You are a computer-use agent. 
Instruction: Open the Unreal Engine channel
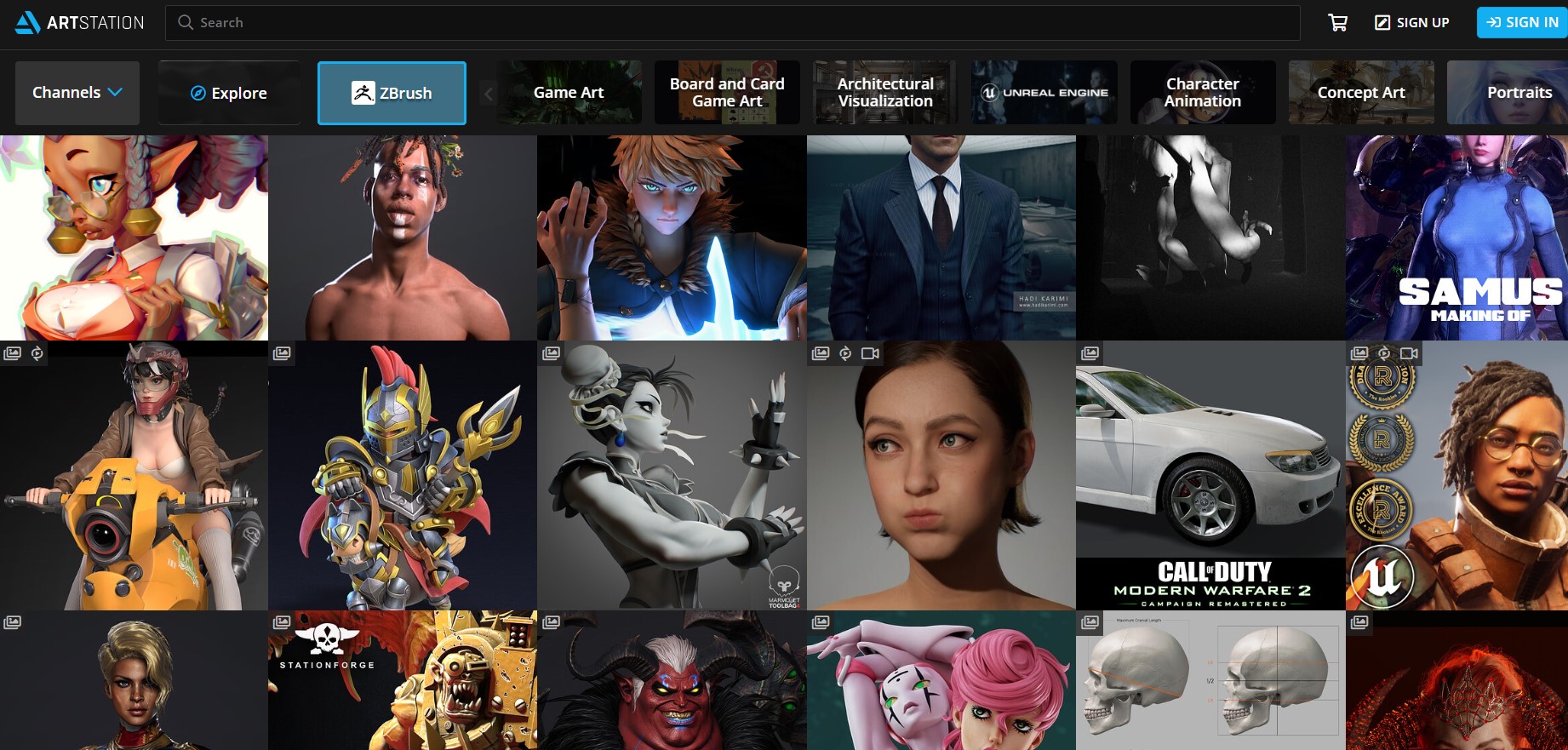pyautogui.click(x=1044, y=93)
